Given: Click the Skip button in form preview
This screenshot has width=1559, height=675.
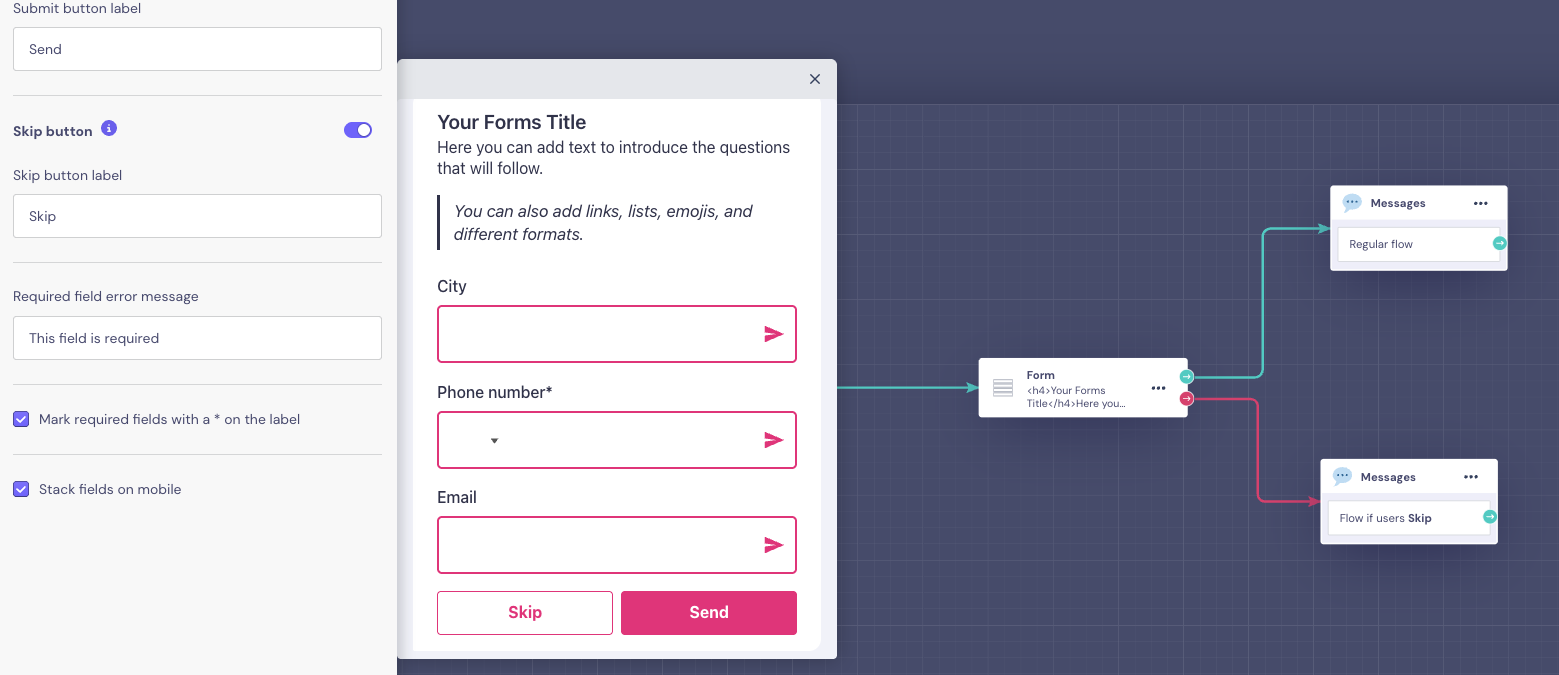Looking at the screenshot, I should (x=525, y=613).
